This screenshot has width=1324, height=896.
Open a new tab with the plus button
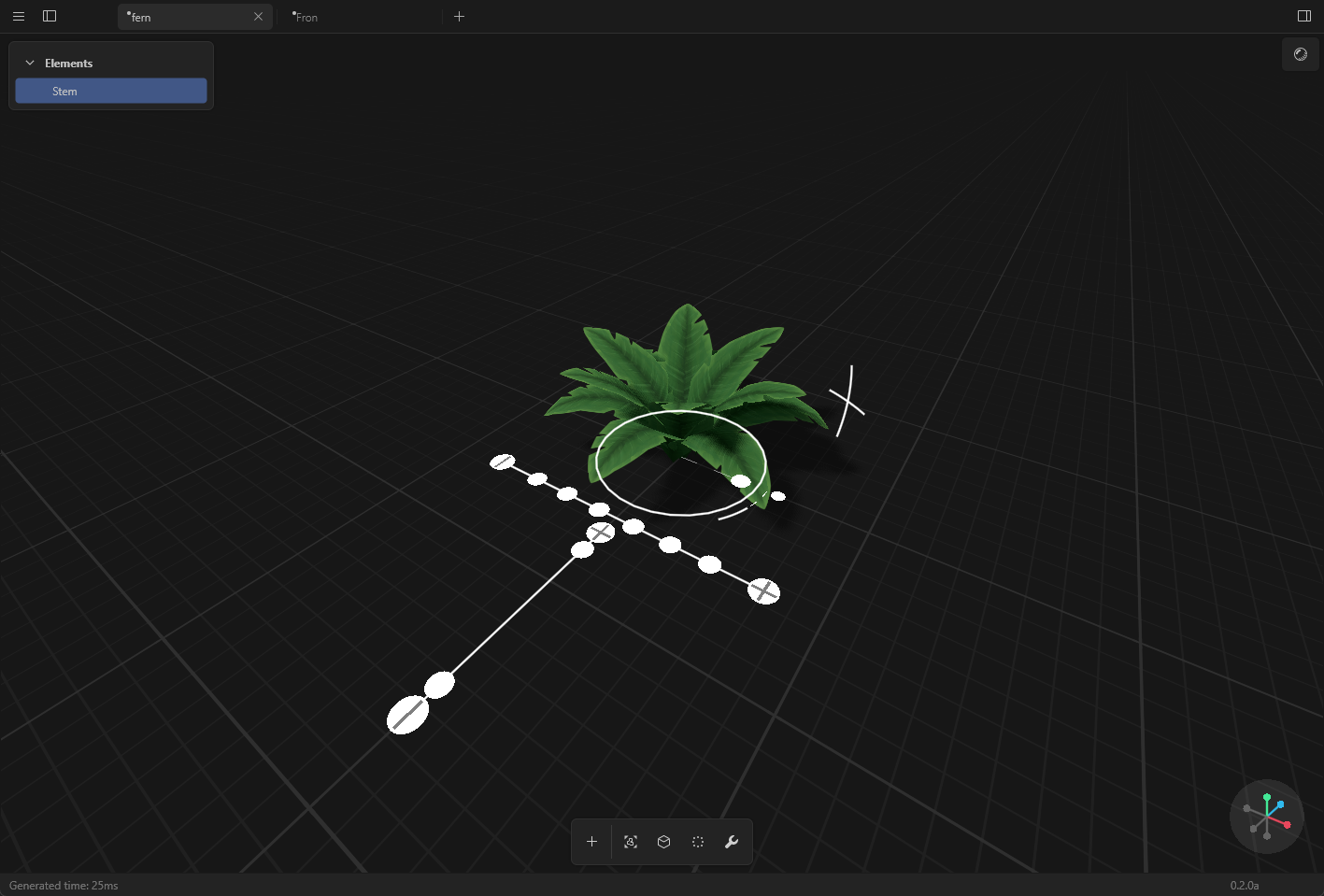tap(459, 17)
